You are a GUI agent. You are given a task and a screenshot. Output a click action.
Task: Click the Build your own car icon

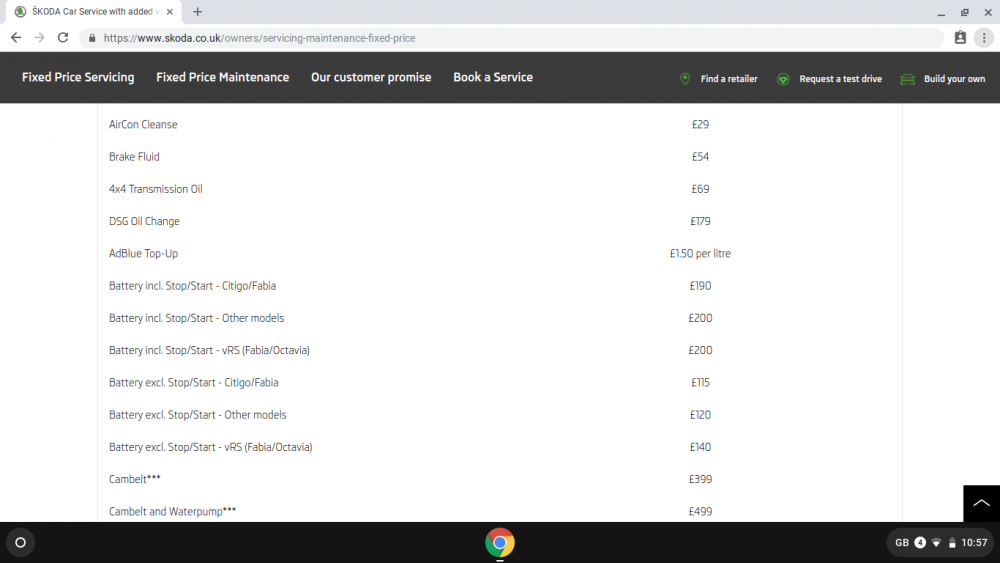click(x=908, y=79)
